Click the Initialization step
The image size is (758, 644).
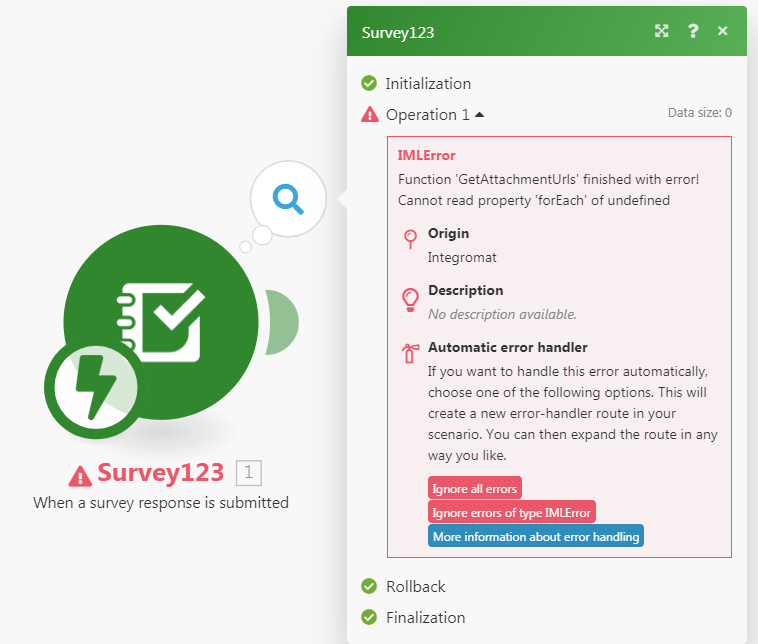[x=428, y=84]
